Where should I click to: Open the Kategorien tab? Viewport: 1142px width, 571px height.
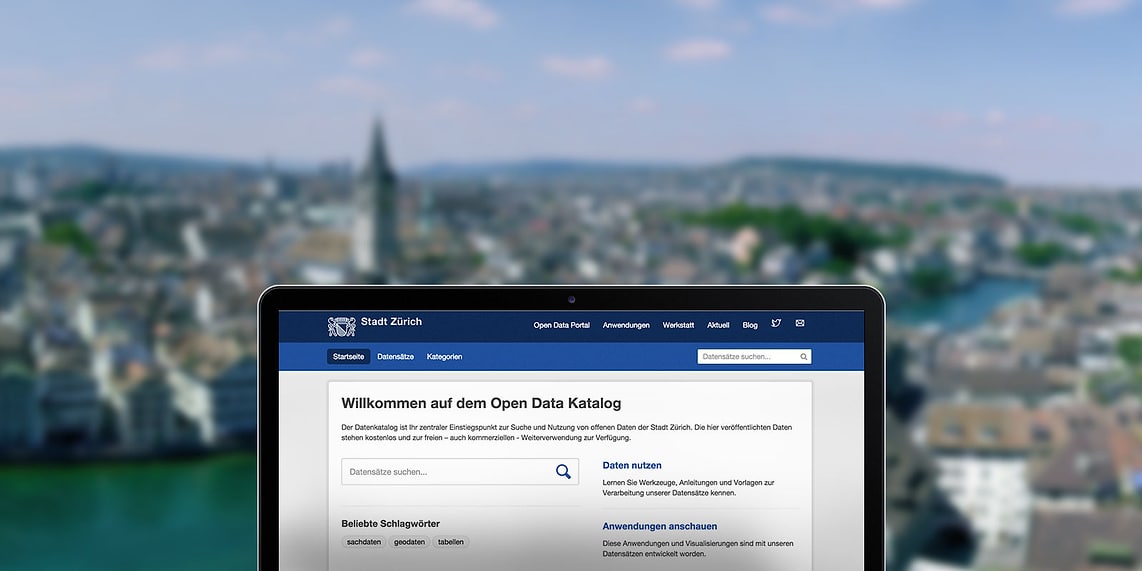[x=444, y=357]
